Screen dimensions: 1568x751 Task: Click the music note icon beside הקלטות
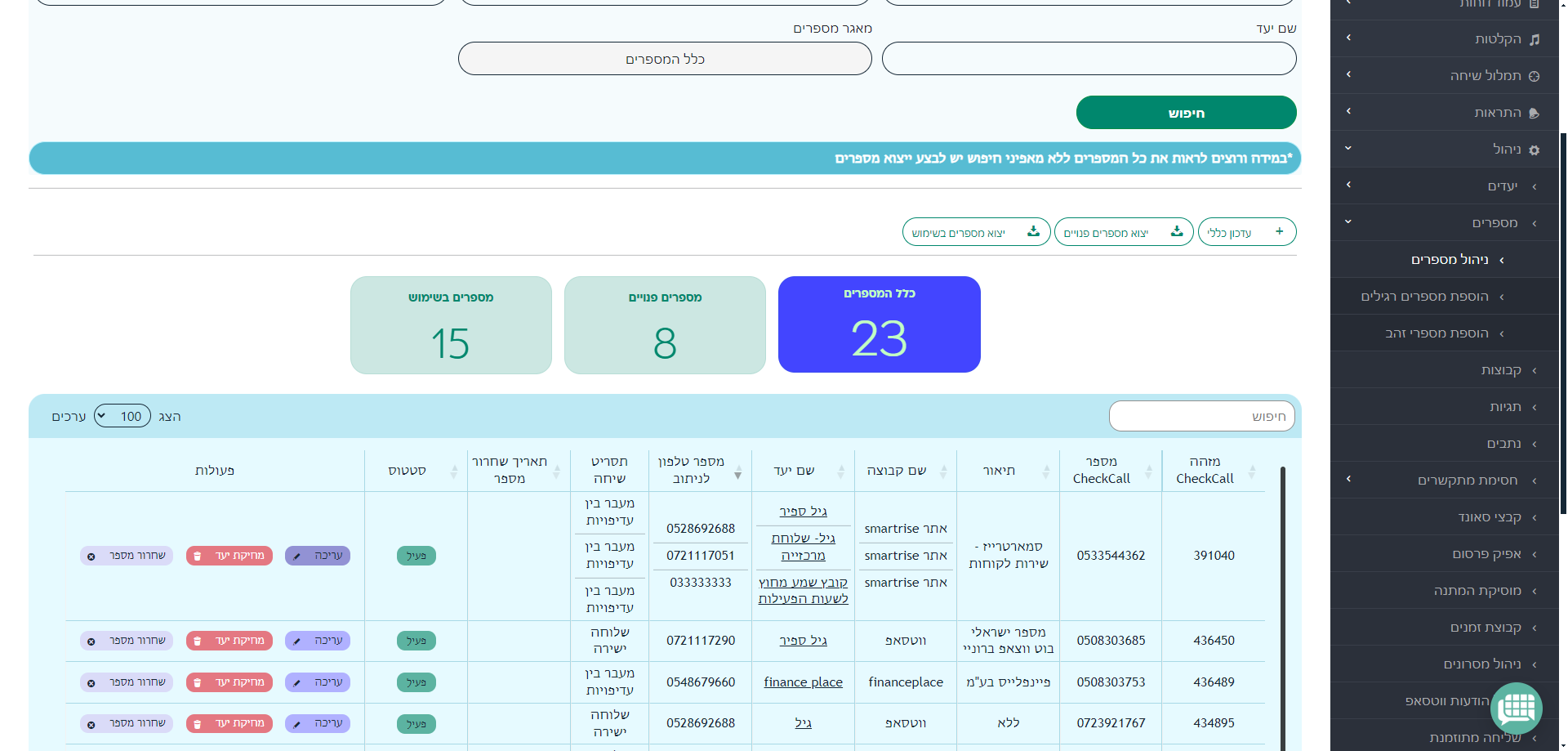pyautogui.click(x=1535, y=39)
